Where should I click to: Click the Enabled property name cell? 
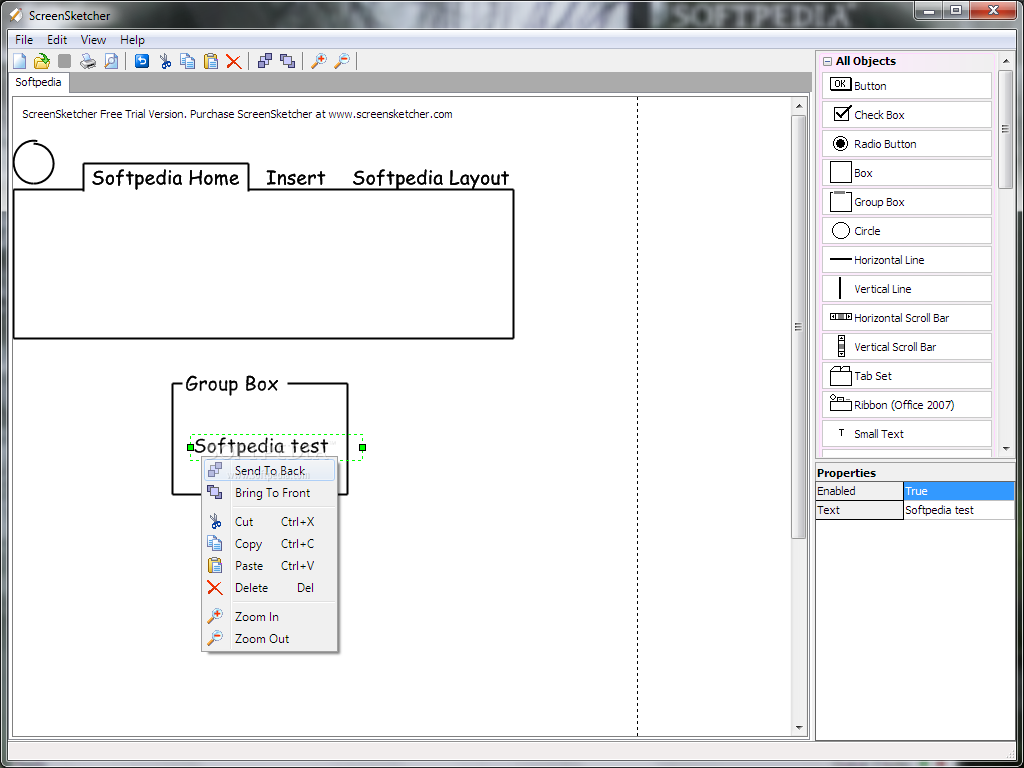pyautogui.click(x=859, y=491)
